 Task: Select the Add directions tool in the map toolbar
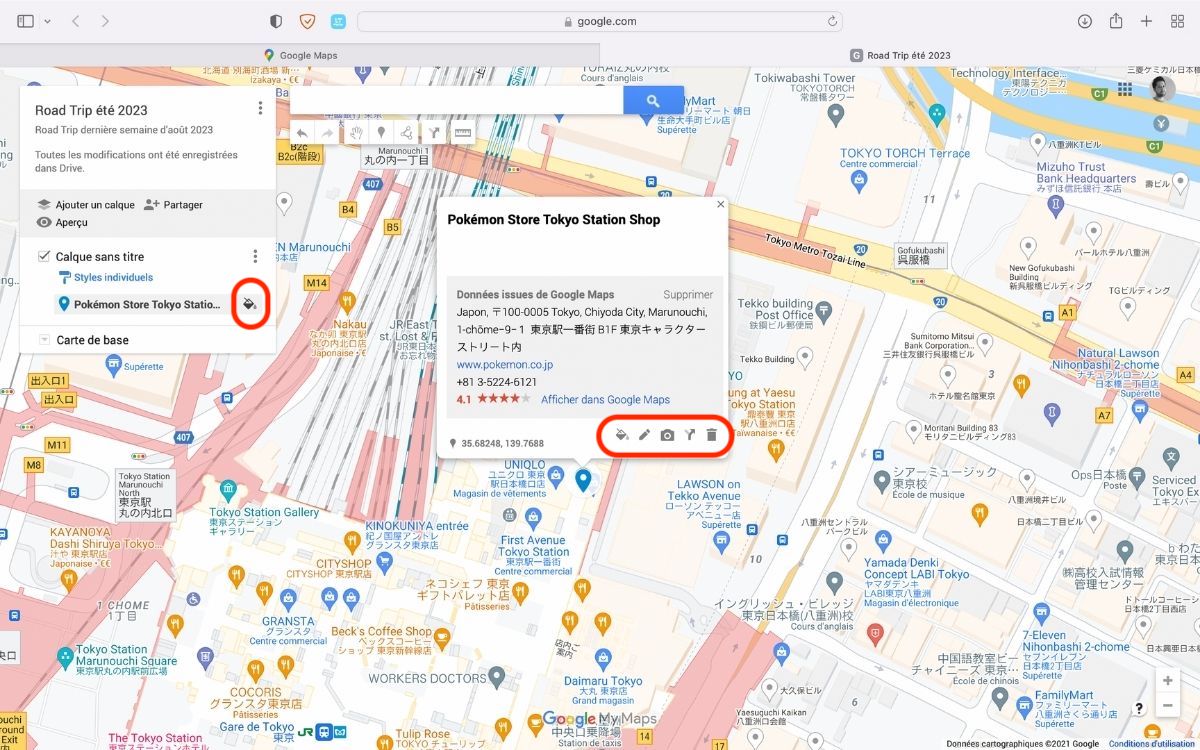[x=434, y=132]
